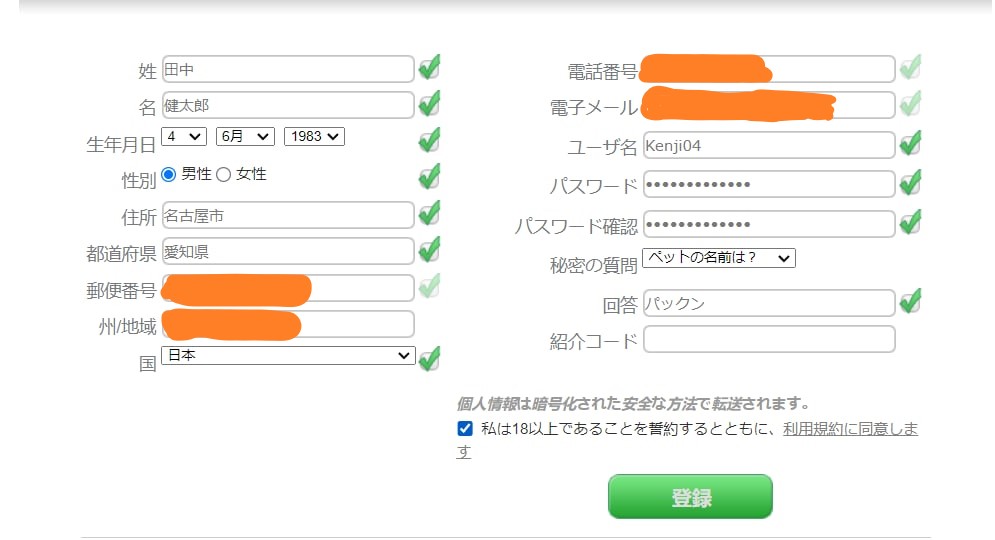Click the checkmark beside パスワード確認 field
Screen dimensions: 995x540
(x=911, y=222)
